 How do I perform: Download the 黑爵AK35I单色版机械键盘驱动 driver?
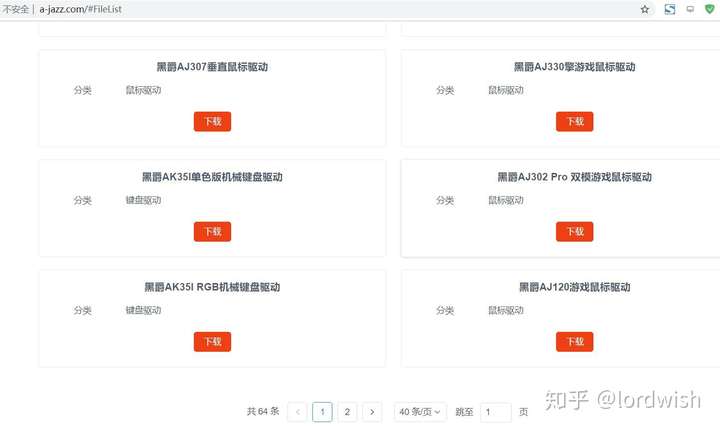click(x=212, y=231)
